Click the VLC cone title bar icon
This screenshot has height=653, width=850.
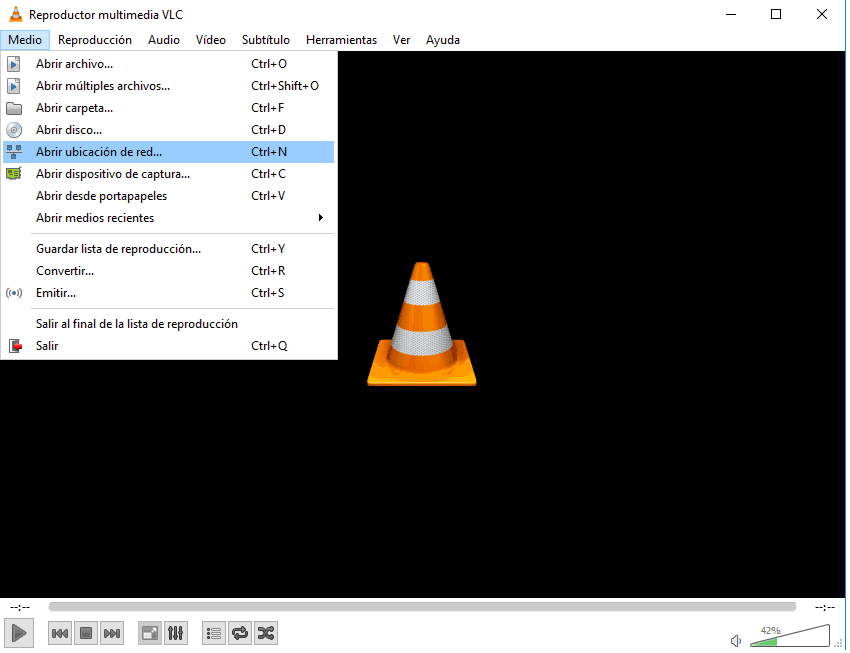[16, 15]
